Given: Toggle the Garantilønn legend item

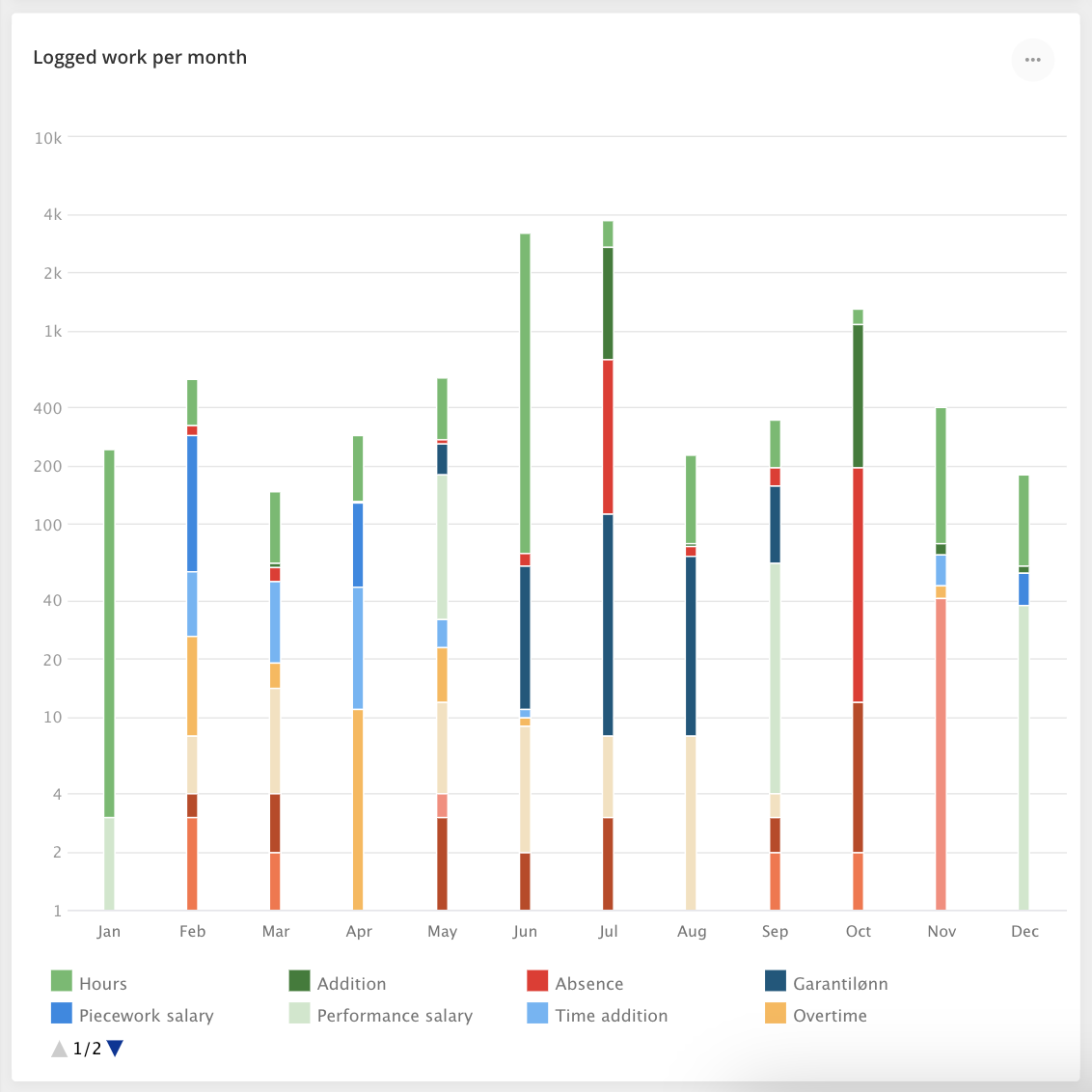Looking at the screenshot, I should point(839,984).
